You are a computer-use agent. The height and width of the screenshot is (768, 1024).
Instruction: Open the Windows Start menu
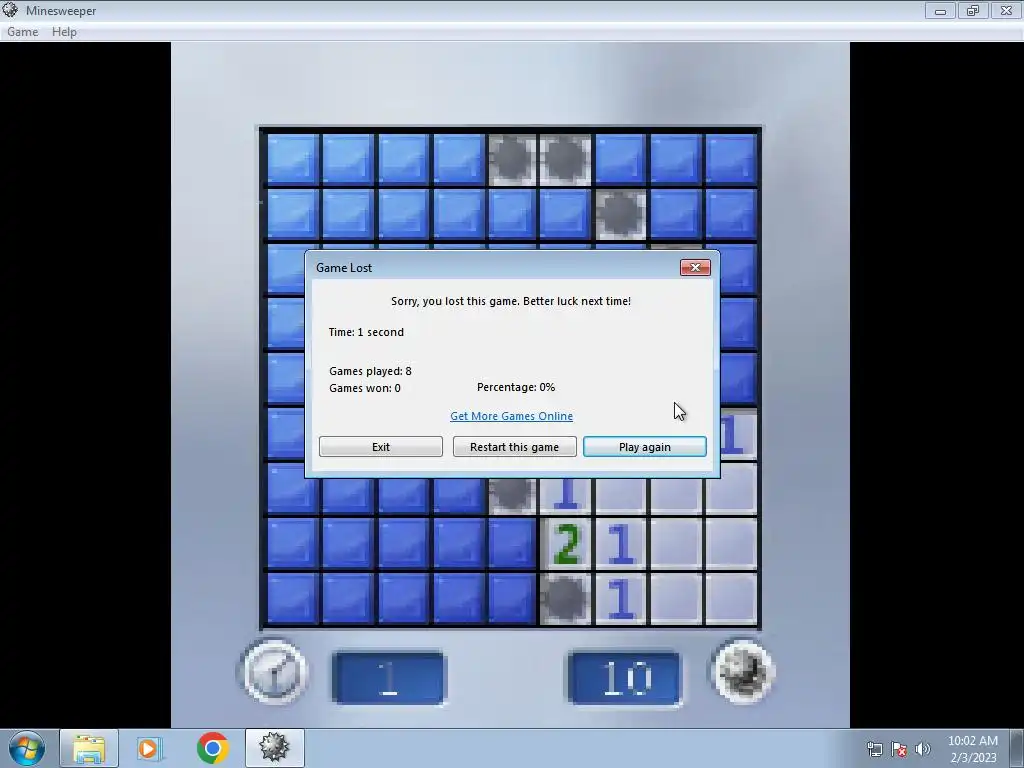[27, 748]
